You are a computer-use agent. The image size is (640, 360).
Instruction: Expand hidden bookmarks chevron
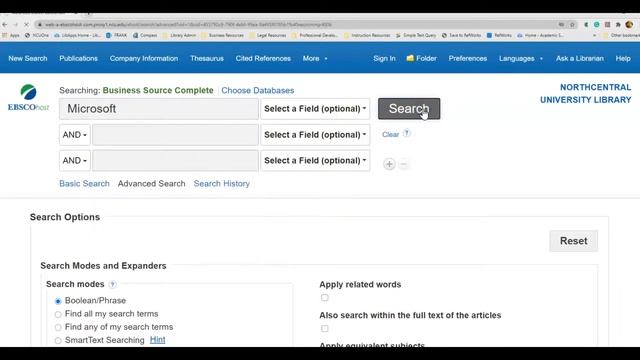point(594,36)
